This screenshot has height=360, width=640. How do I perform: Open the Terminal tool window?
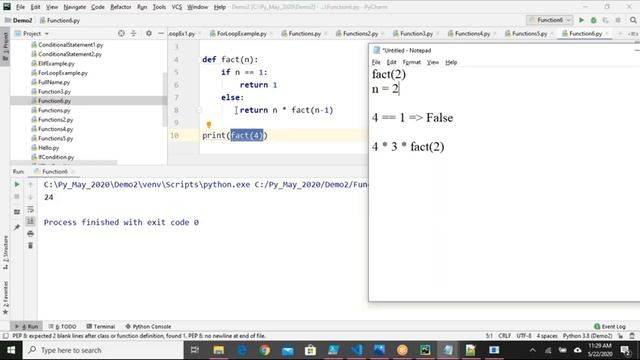click(101, 327)
